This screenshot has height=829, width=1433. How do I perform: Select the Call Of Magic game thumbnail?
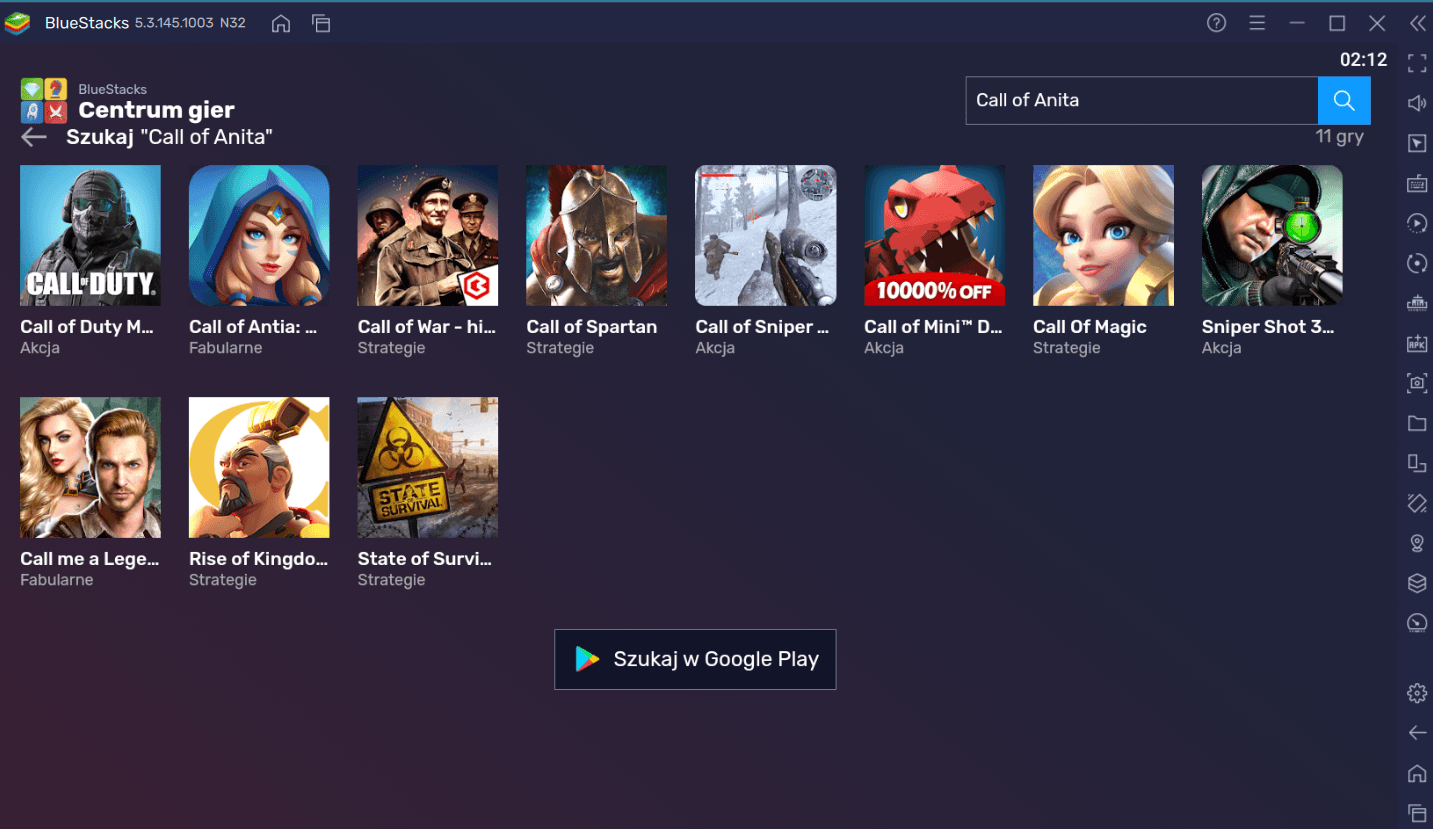(1104, 235)
